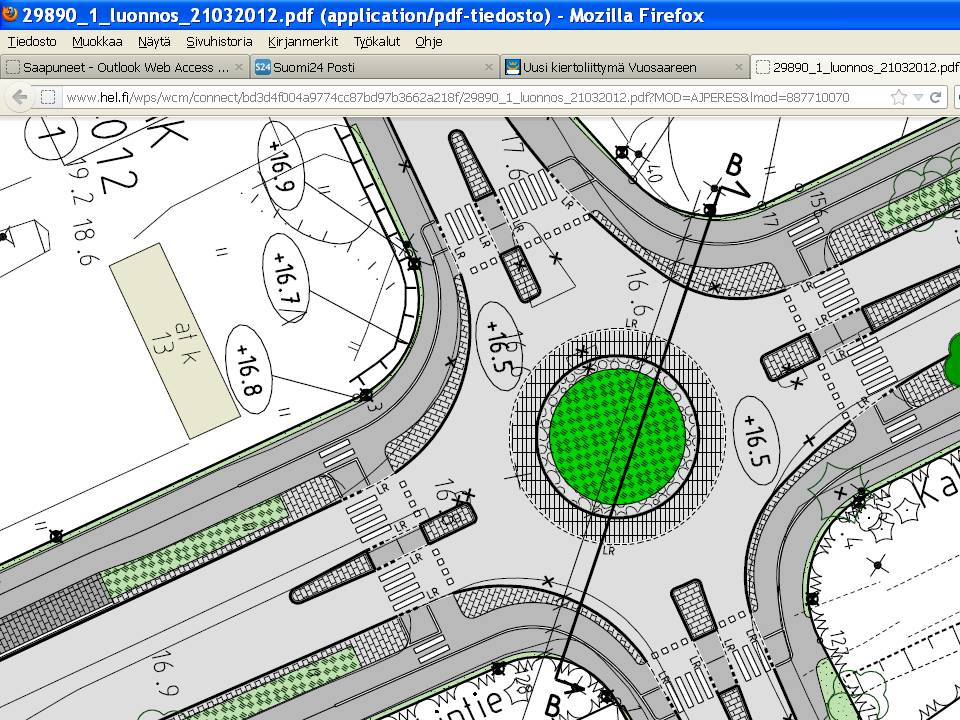Viewport: 960px width, 720px height.
Task: Close the Uusi kiertoliittymä Vuosaareen tab
Action: coord(738,67)
